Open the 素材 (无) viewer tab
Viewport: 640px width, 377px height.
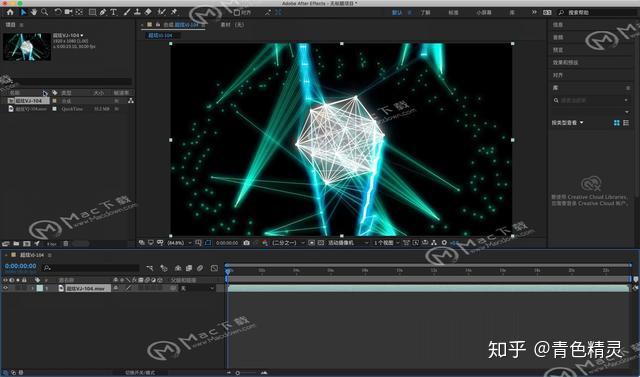click(x=232, y=25)
